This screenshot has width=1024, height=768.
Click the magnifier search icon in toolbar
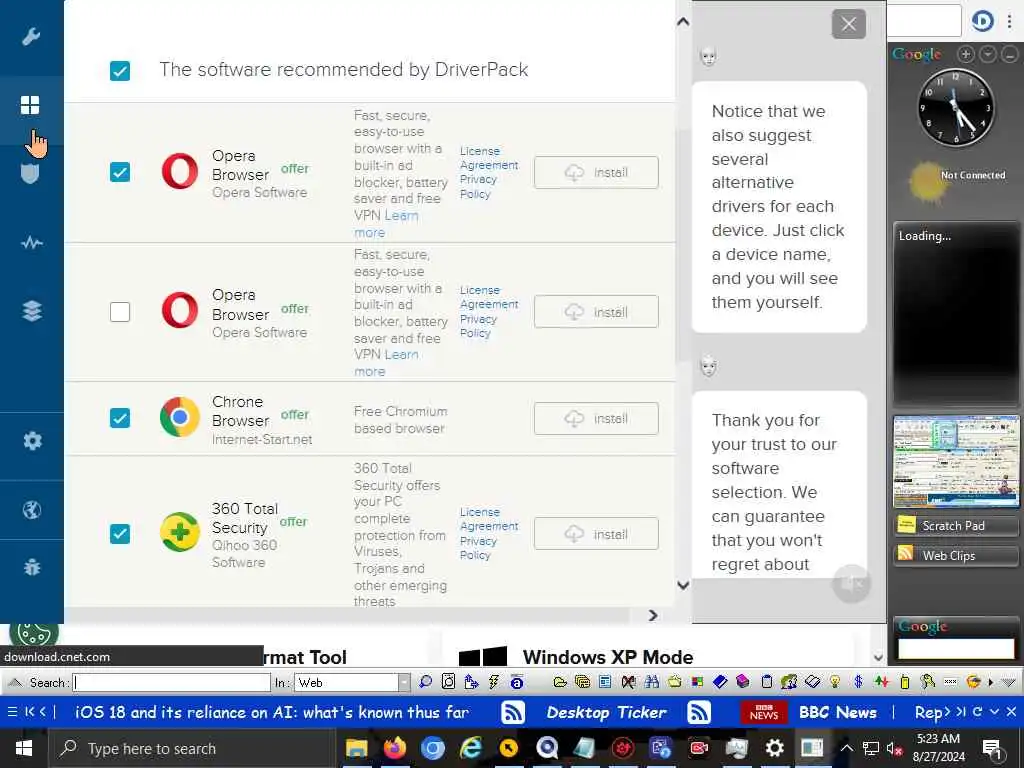point(425,682)
